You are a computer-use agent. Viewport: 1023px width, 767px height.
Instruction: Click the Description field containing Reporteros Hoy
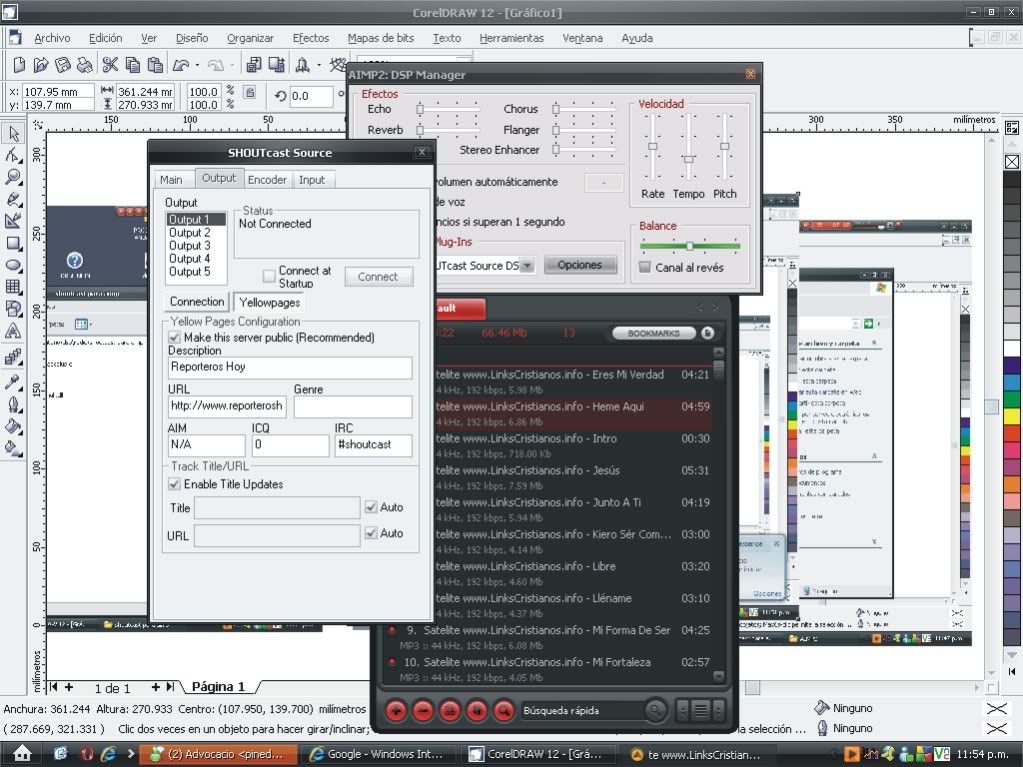tap(290, 367)
